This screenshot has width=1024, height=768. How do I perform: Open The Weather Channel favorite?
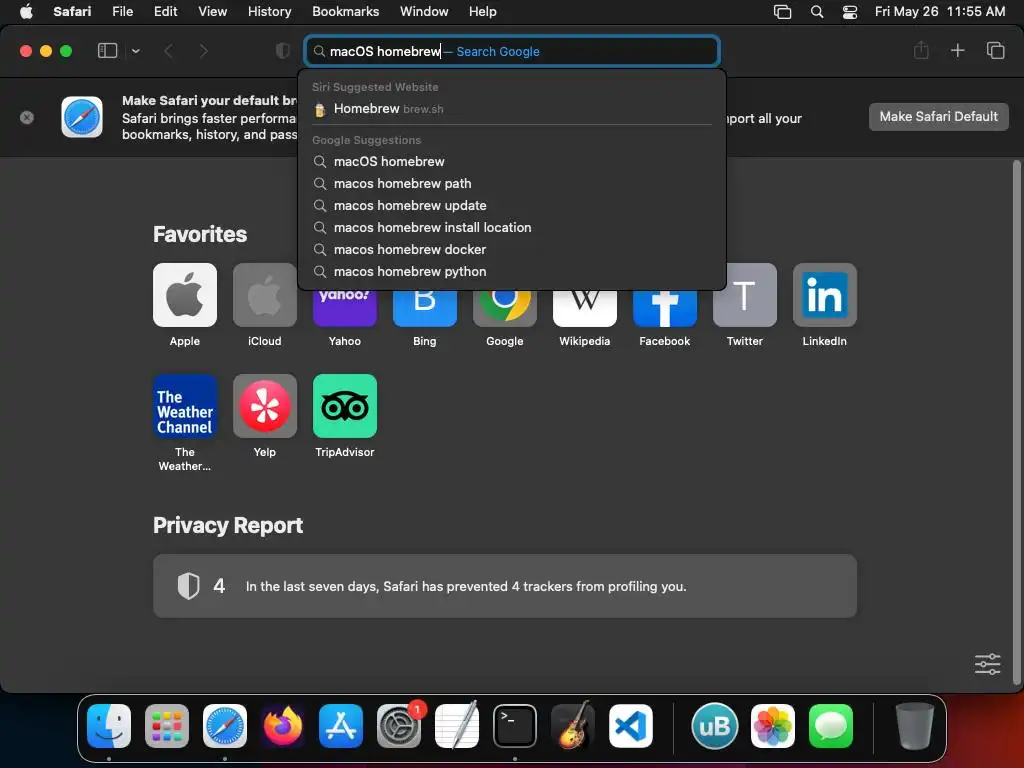pyautogui.click(x=185, y=406)
